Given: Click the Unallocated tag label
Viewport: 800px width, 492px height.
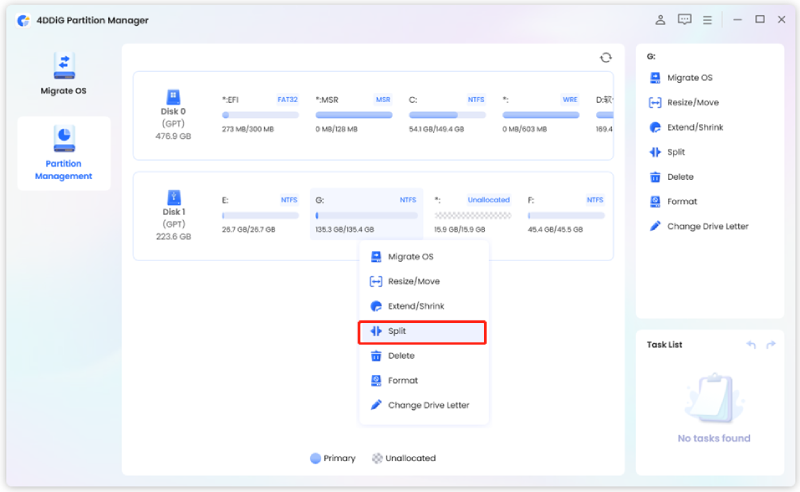Looking at the screenshot, I should pyautogui.click(x=488, y=200).
